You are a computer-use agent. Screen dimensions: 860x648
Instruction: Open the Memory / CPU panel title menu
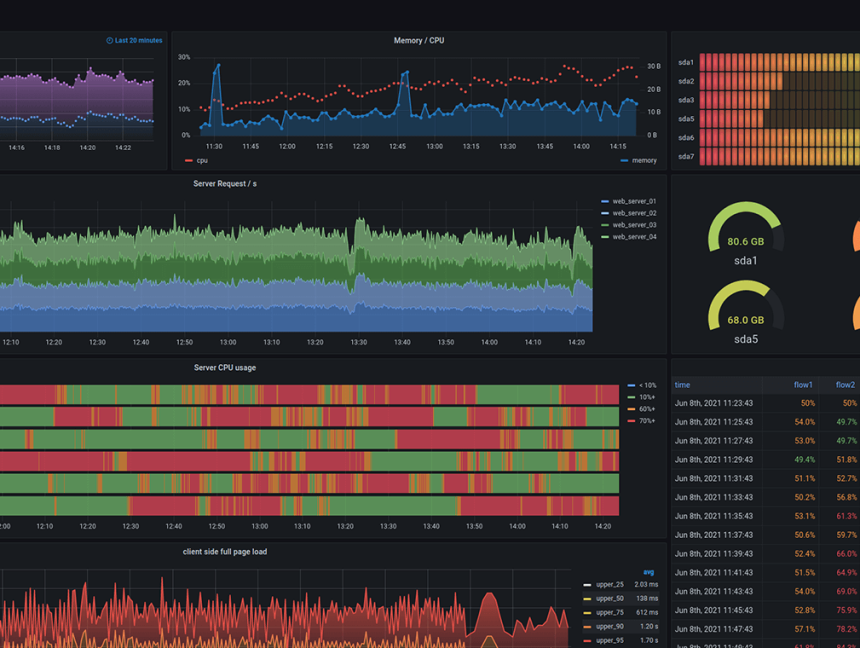[418, 41]
